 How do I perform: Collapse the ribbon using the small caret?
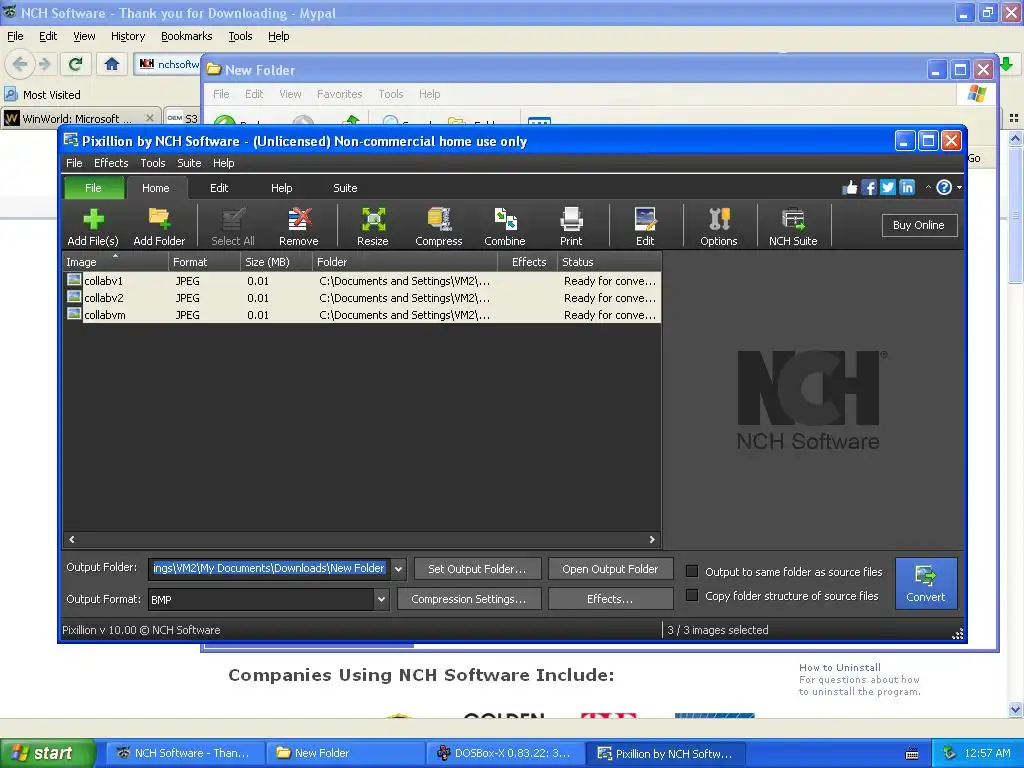(x=928, y=188)
